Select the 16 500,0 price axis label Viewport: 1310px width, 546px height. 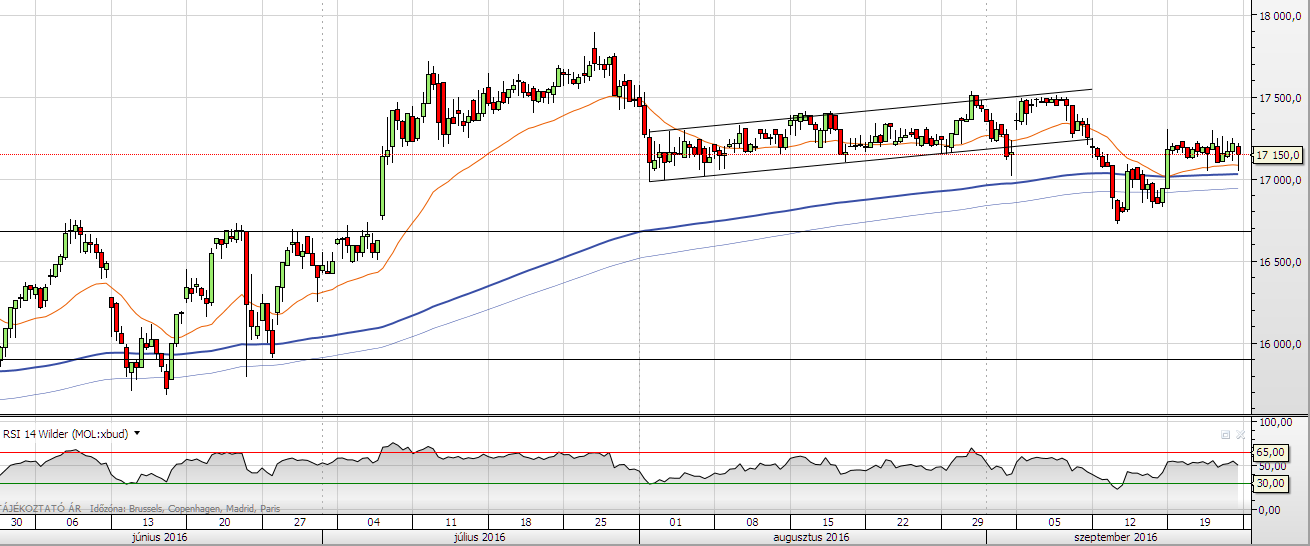[1279, 262]
